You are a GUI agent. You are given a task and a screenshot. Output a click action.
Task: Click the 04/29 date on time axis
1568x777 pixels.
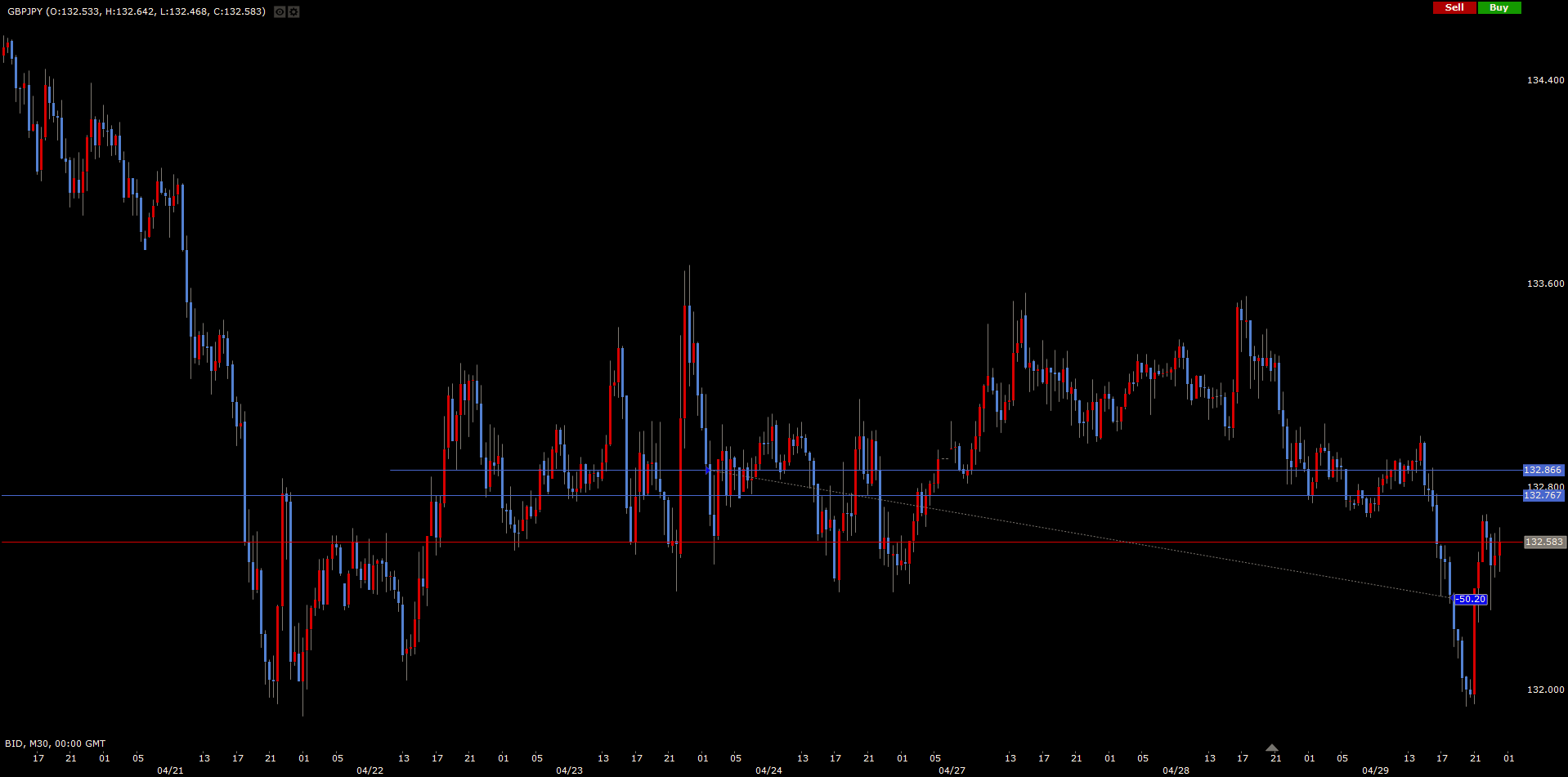1375,770
